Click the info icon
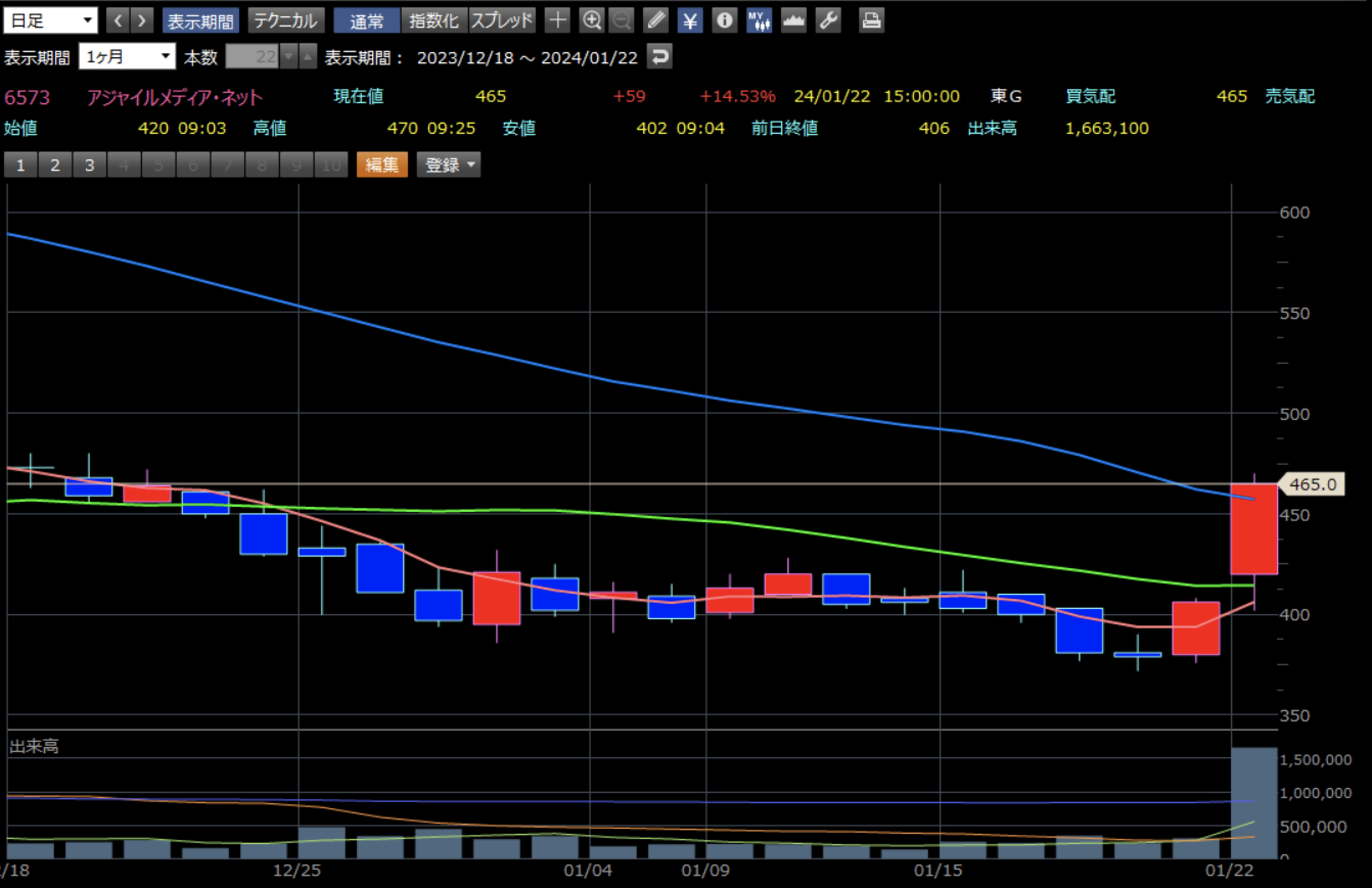The image size is (1372, 888). (725, 21)
